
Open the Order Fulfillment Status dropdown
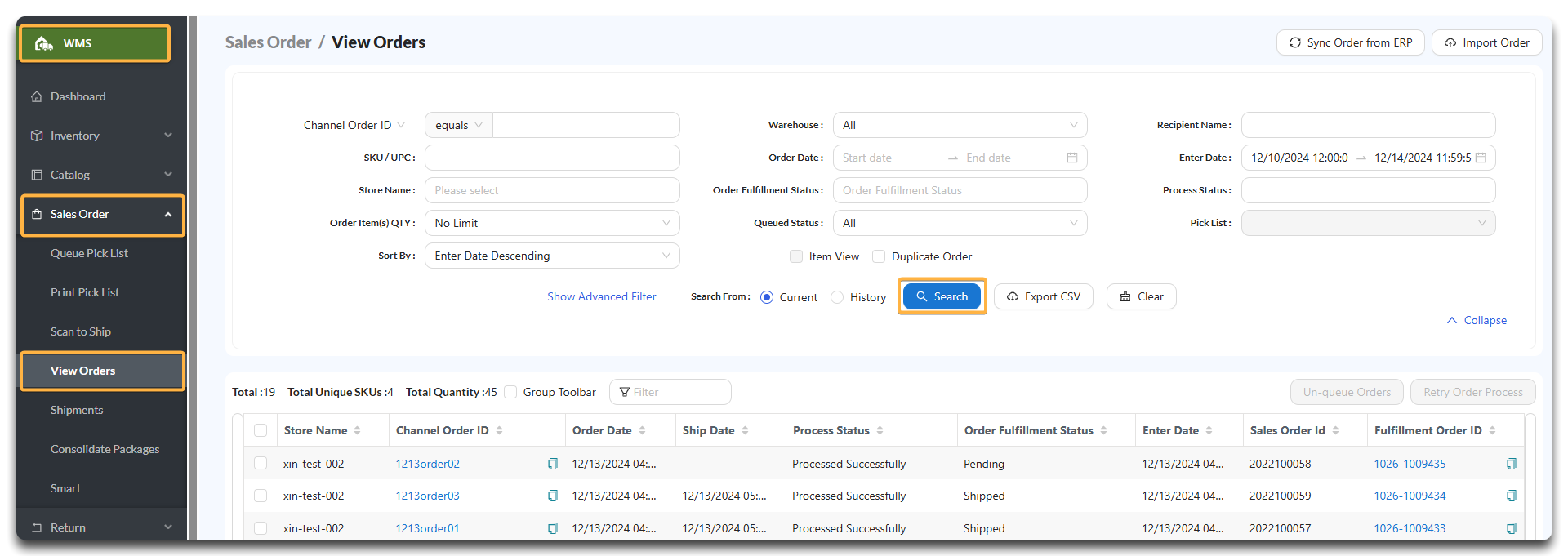(x=960, y=190)
